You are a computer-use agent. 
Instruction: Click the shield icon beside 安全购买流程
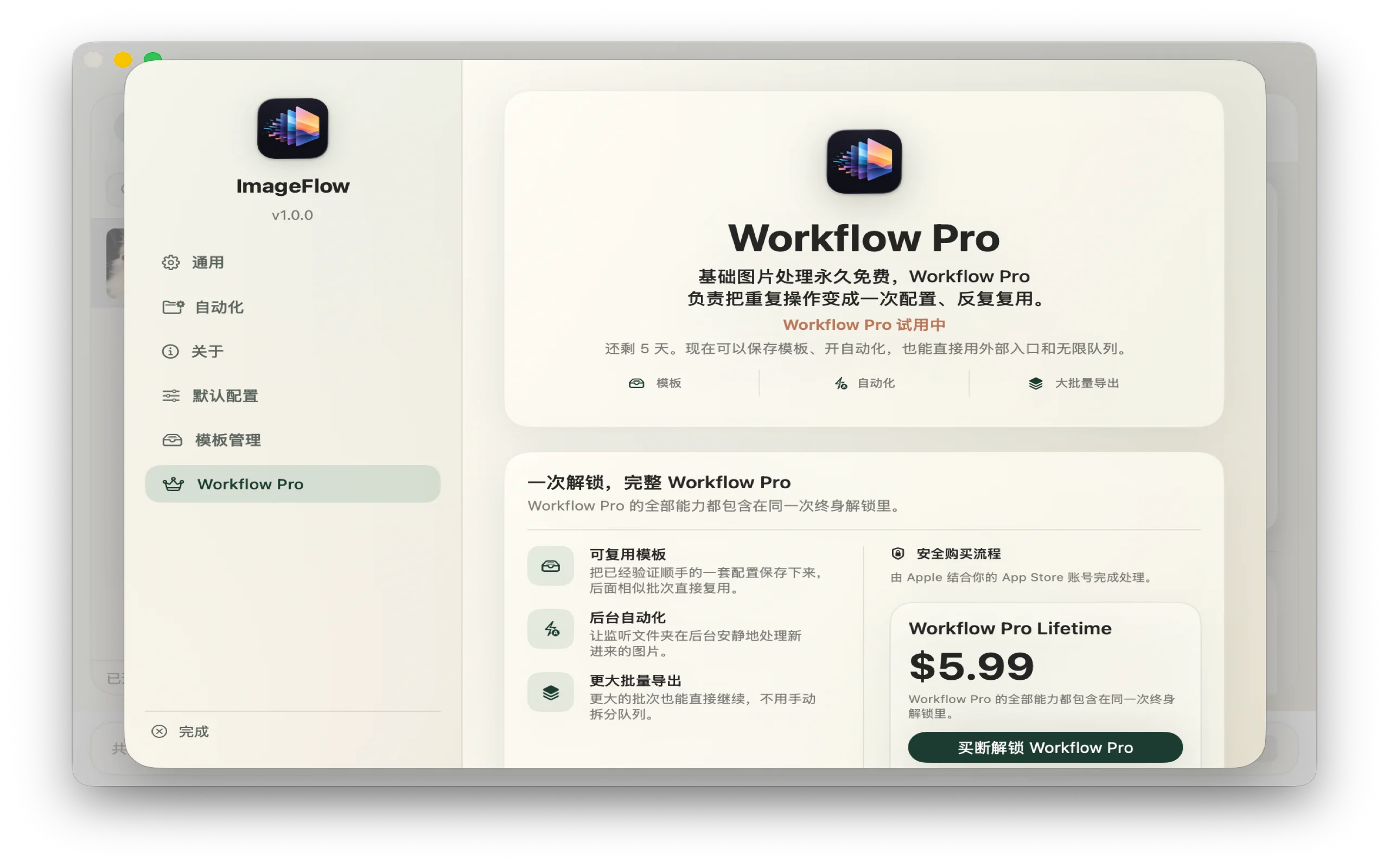(897, 553)
